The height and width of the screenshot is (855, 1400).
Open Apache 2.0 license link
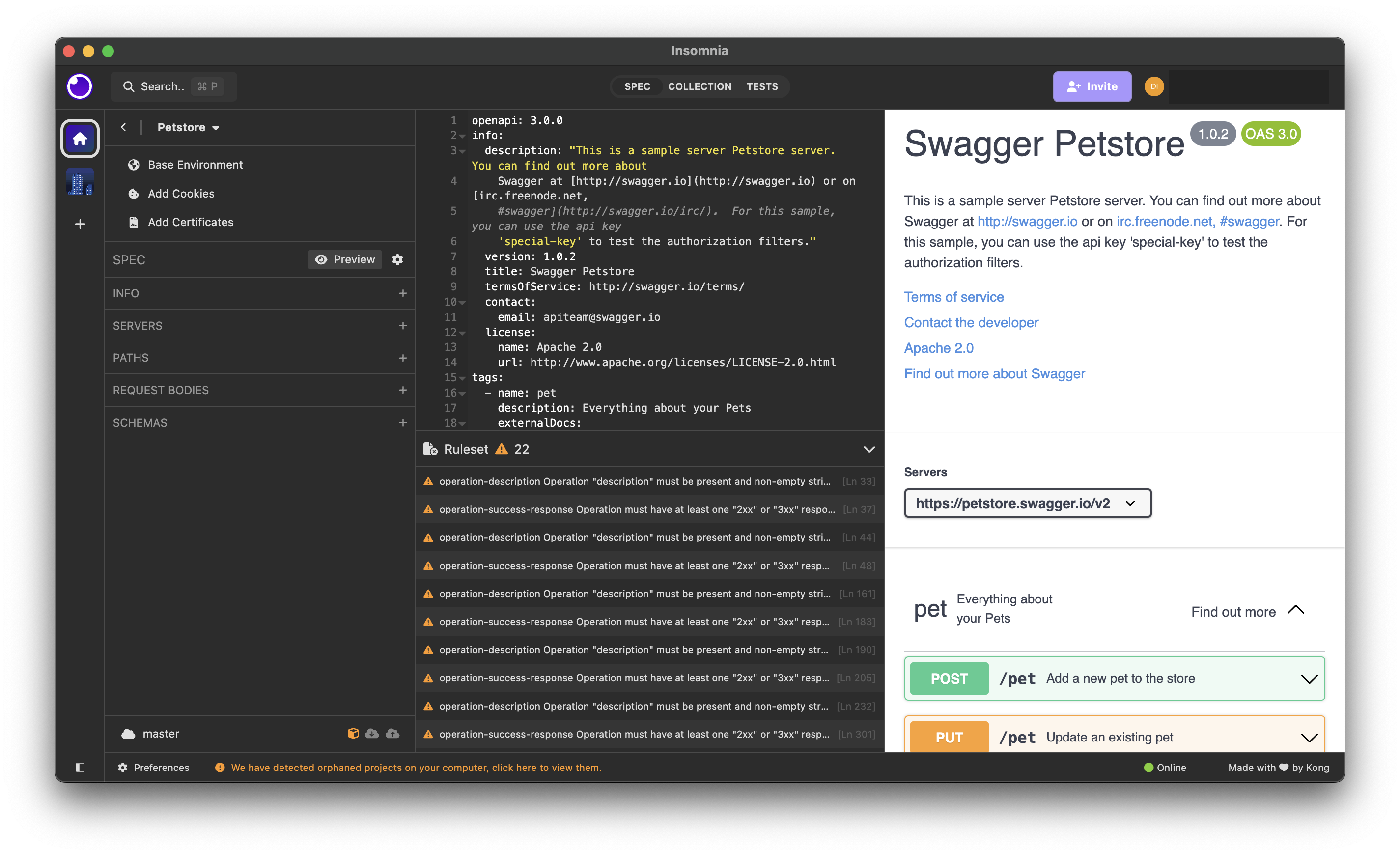[939, 348]
